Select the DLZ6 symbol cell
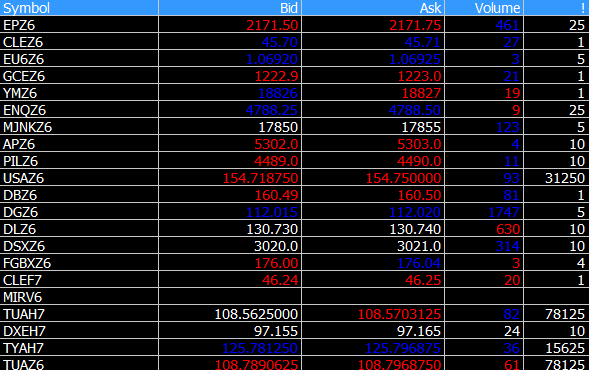This screenshot has width=589, height=370. click(79, 229)
